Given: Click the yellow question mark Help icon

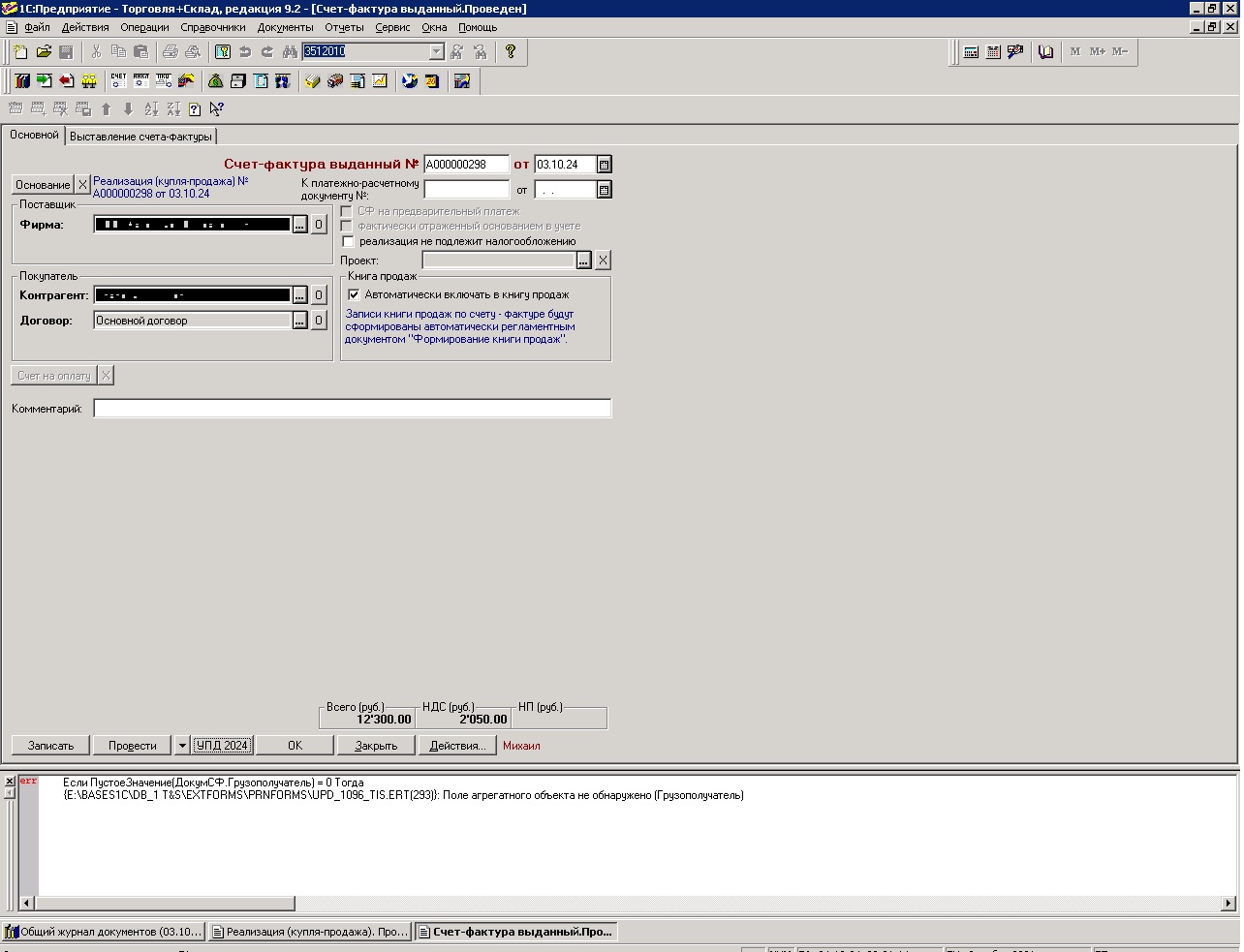Looking at the screenshot, I should (511, 51).
